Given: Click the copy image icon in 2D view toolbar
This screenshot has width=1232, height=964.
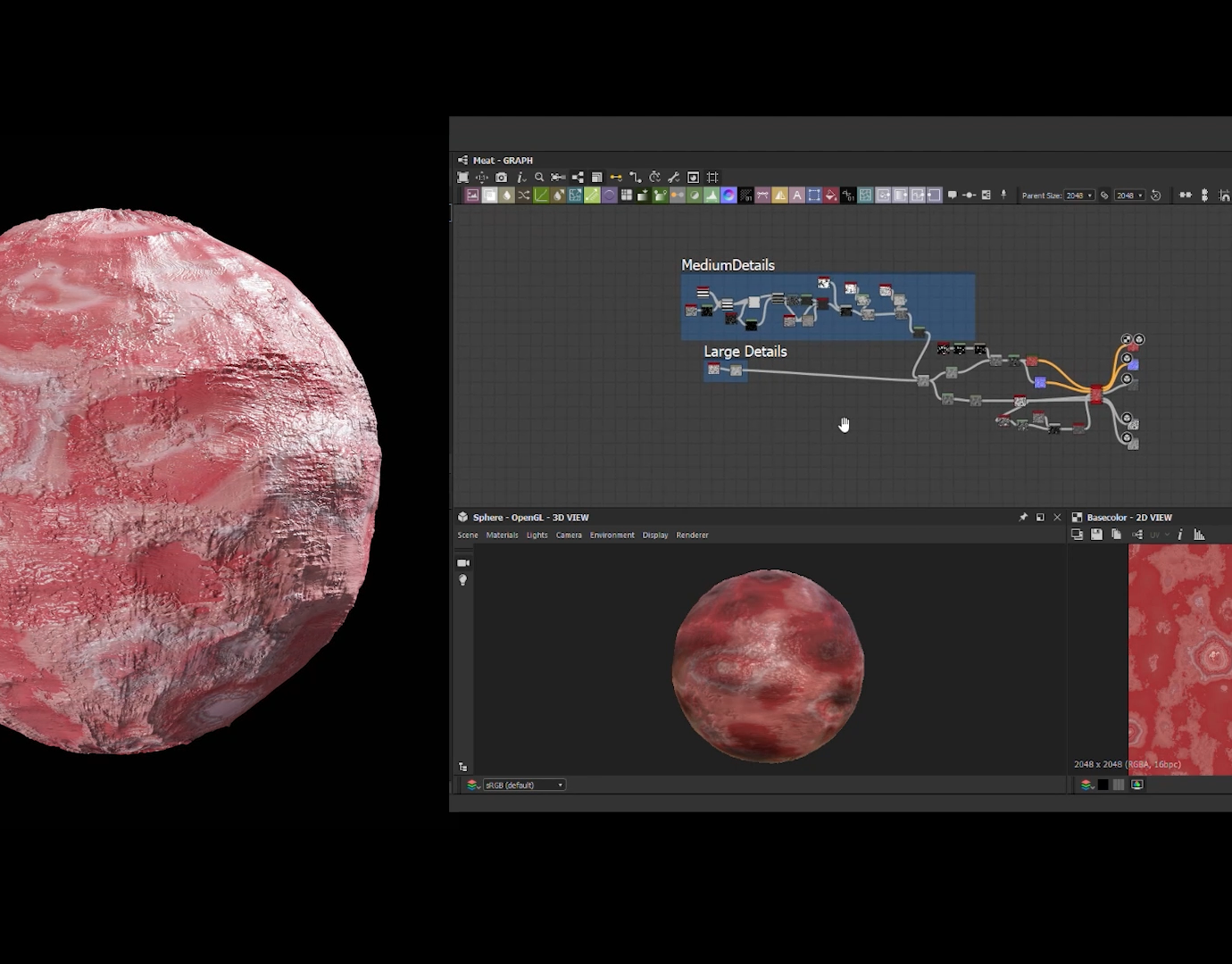Looking at the screenshot, I should pyautogui.click(x=1116, y=535).
